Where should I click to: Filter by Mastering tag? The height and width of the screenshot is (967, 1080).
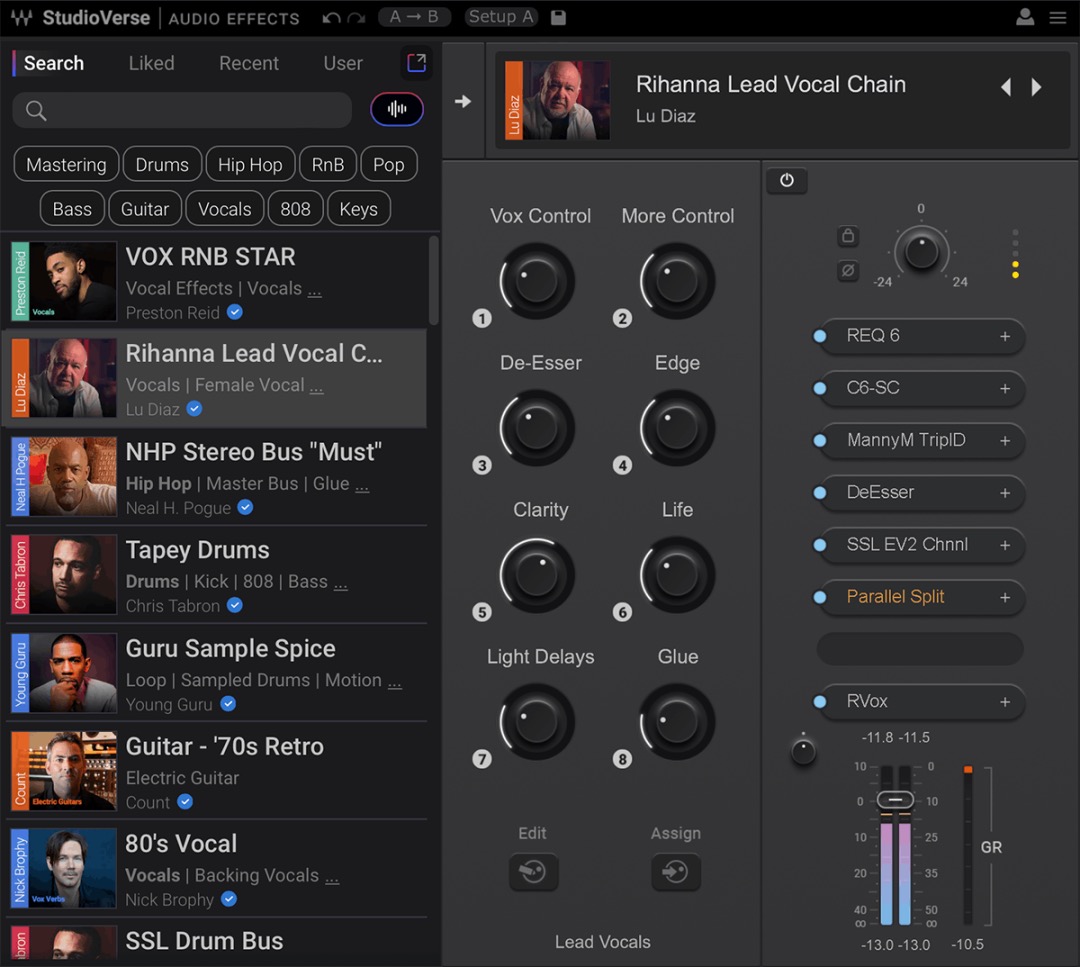pos(66,165)
